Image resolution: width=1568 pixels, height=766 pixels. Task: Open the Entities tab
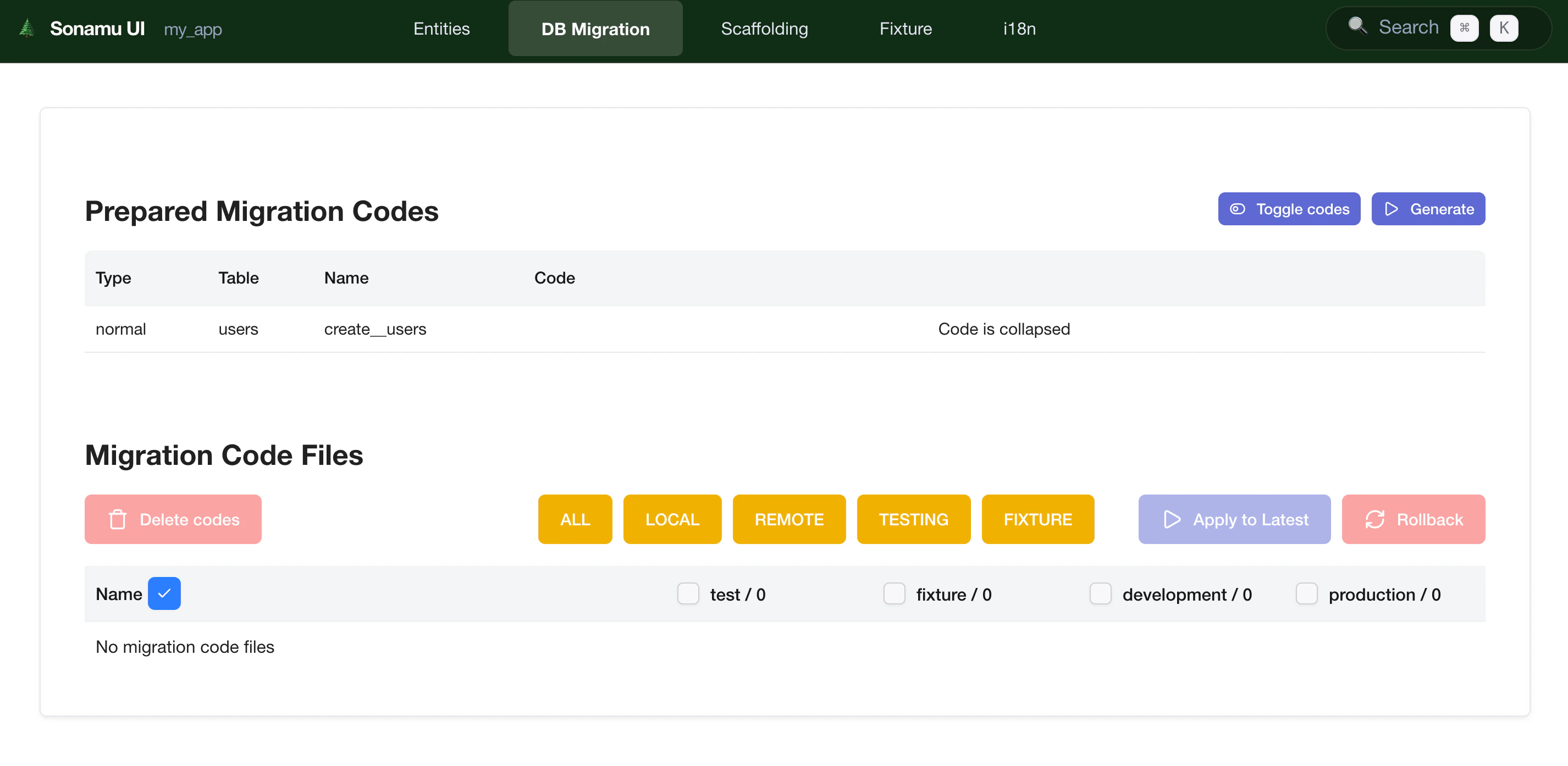[441, 29]
